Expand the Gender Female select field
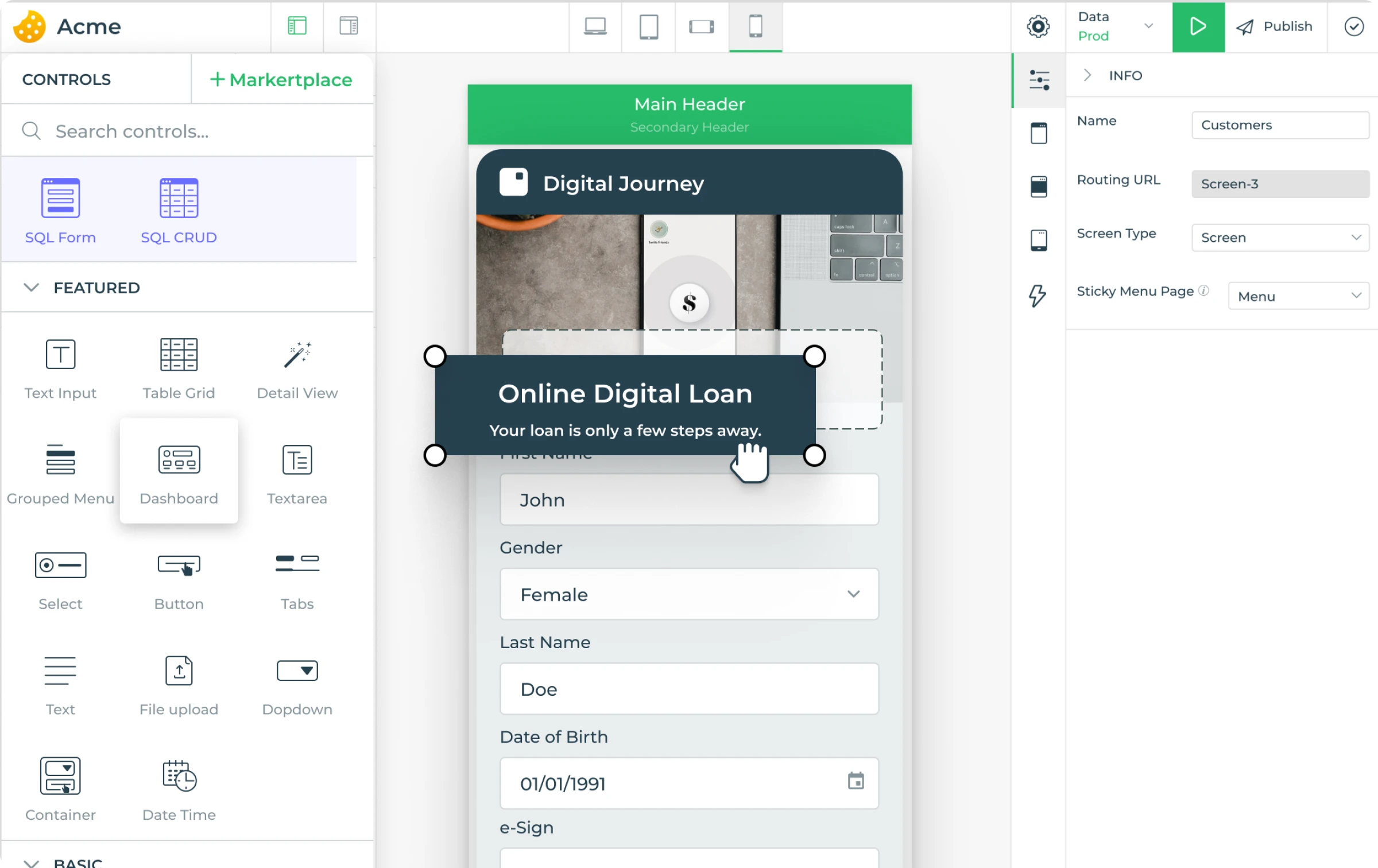Image resolution: width=1378 pixels, height=868 pixels. tap(688, 594)
